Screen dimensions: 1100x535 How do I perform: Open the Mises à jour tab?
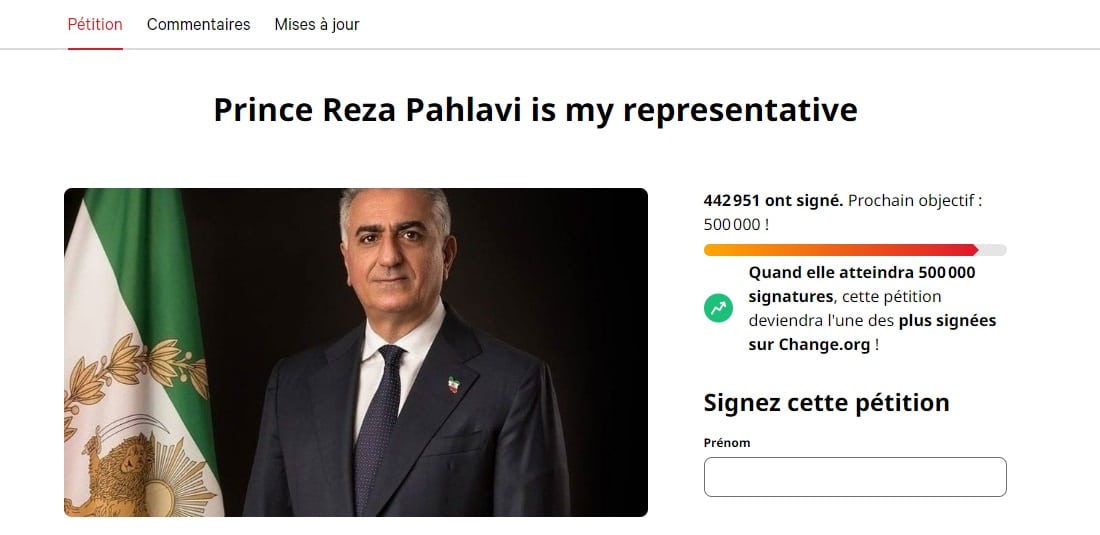click(x=317, y=25)
